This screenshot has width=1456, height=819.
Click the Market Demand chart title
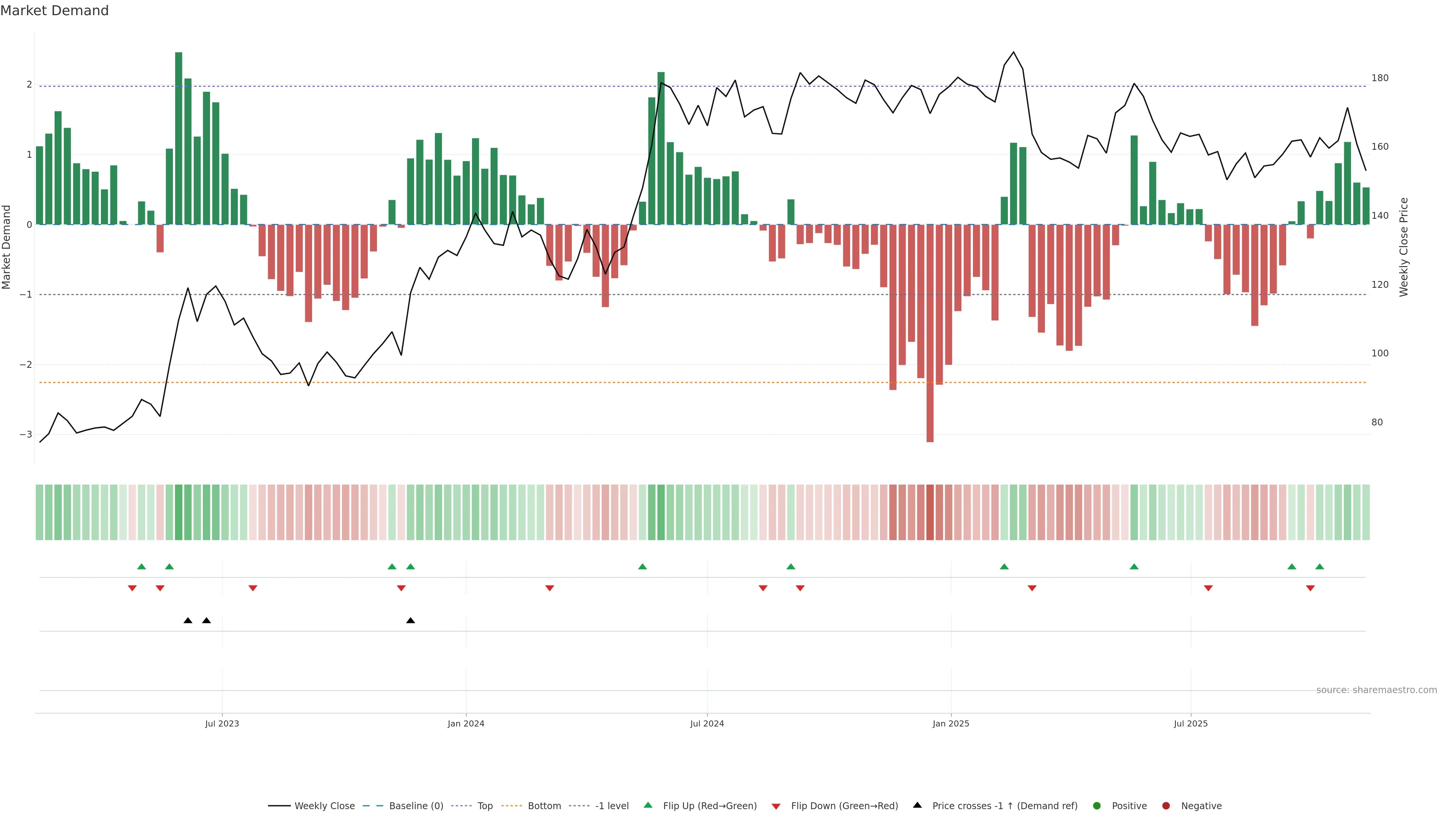(x=54, y=11)
